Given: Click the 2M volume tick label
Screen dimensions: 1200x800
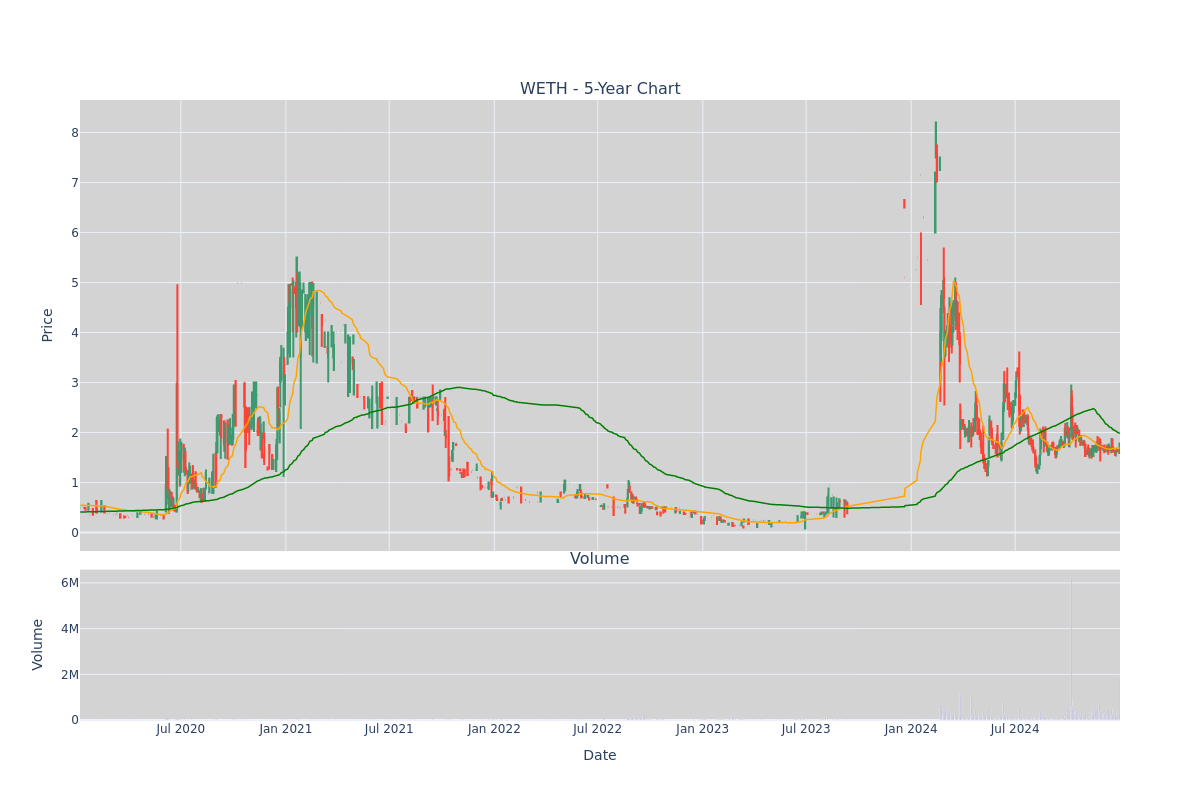Looking at the screenshot, I should 69,675.
